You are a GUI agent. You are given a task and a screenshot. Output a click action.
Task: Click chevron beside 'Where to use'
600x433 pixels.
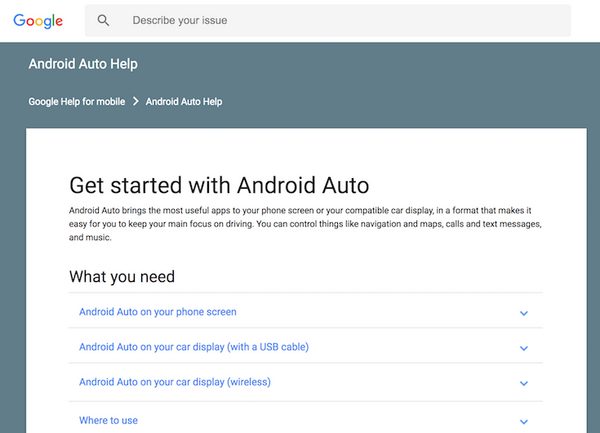point(523,421)
